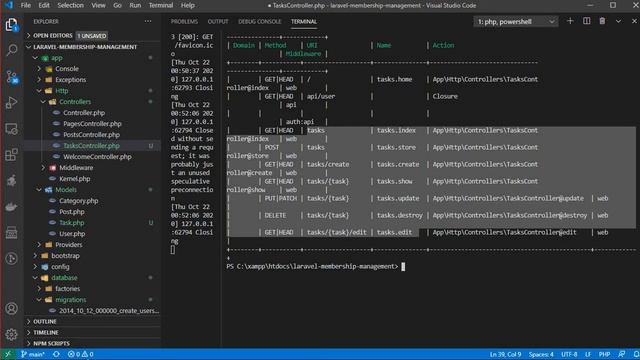This screenshot has width=640, height=360.
Task: Open the Explorer view in activity bar
Action: click(11, 25)
